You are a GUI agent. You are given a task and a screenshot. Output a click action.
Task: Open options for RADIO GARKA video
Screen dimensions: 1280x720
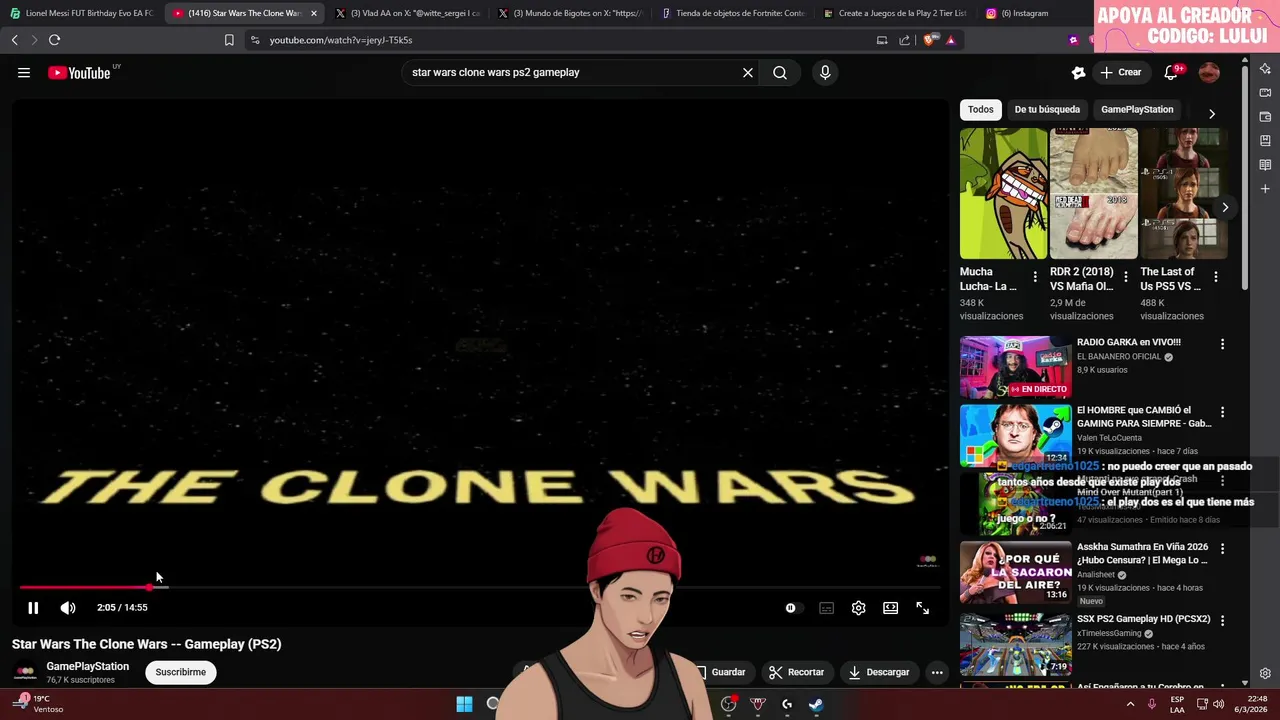pos(1222,344)
